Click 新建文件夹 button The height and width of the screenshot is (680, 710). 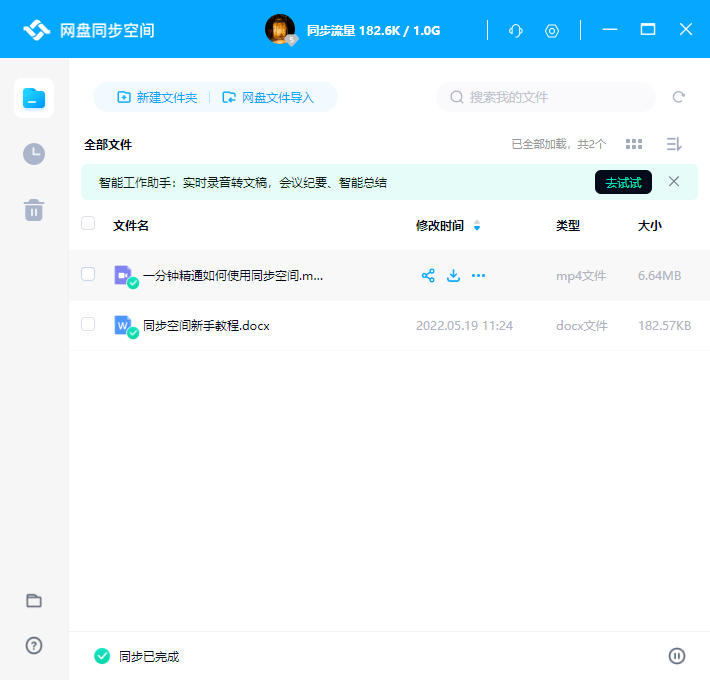tap(157, 97)
